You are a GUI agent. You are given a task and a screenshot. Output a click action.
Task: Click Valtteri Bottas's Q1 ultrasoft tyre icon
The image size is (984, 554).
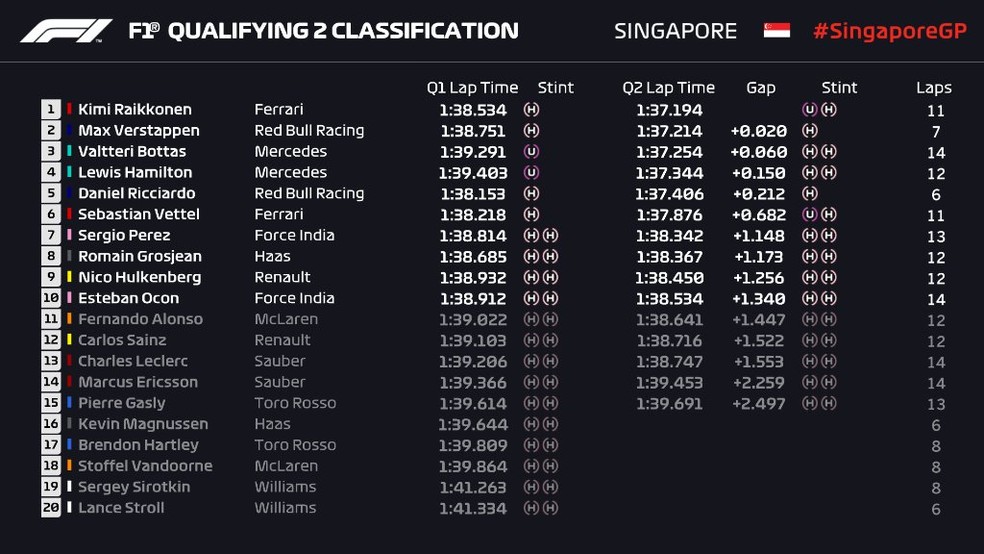[x=532, y=151]
